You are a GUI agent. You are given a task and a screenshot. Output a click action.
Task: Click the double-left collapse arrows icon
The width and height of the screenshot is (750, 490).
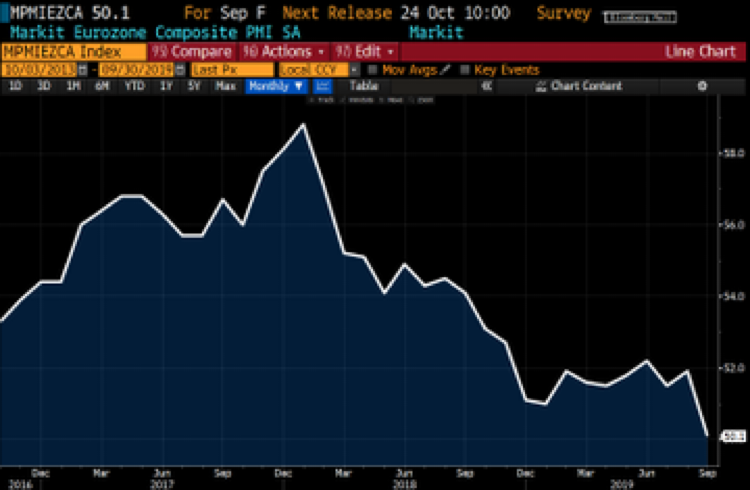pyautogui.click(x=486, y=87)
